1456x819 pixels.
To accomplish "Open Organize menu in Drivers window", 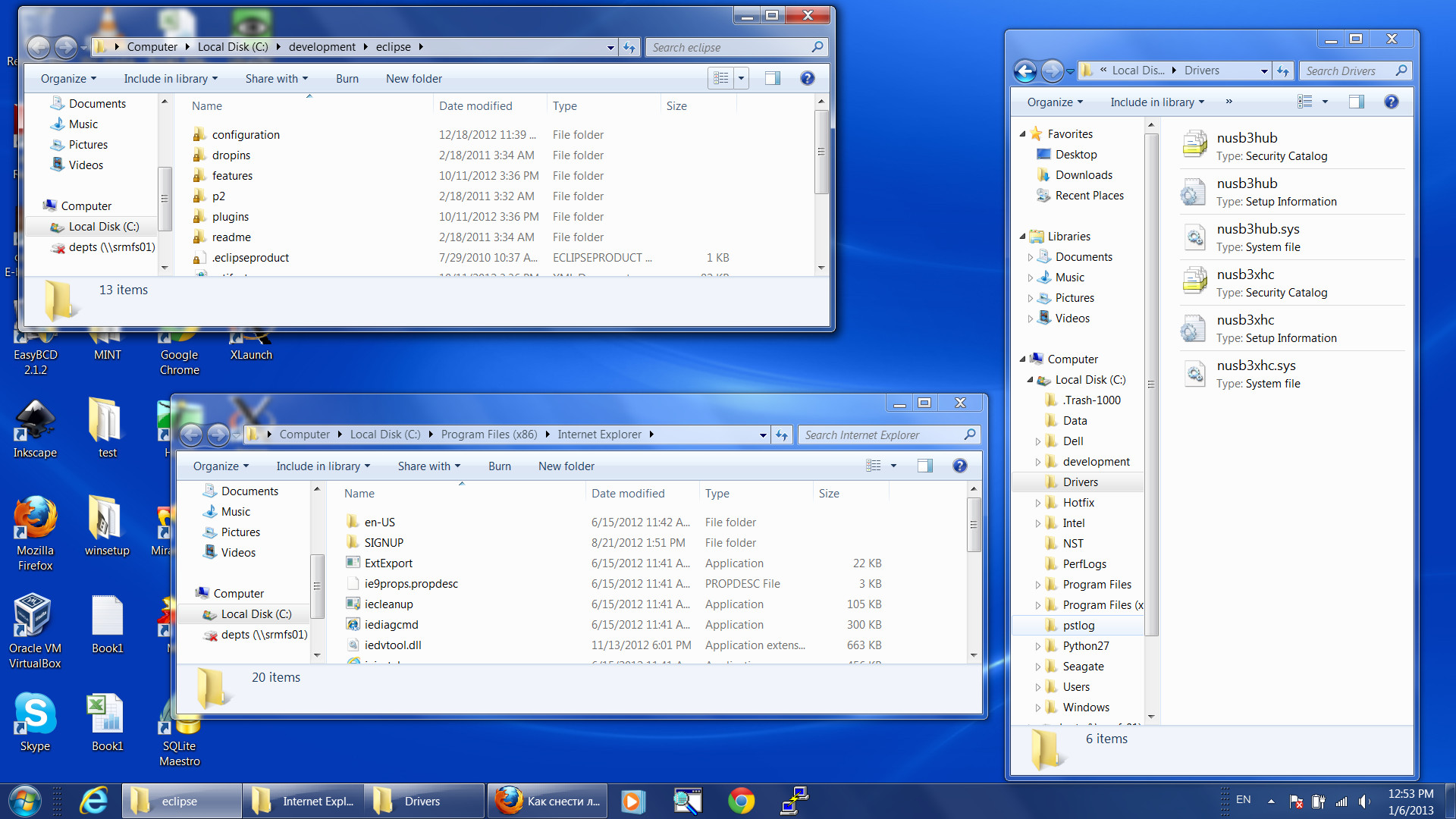I will pyautogui.click(x=1055, y=102).
